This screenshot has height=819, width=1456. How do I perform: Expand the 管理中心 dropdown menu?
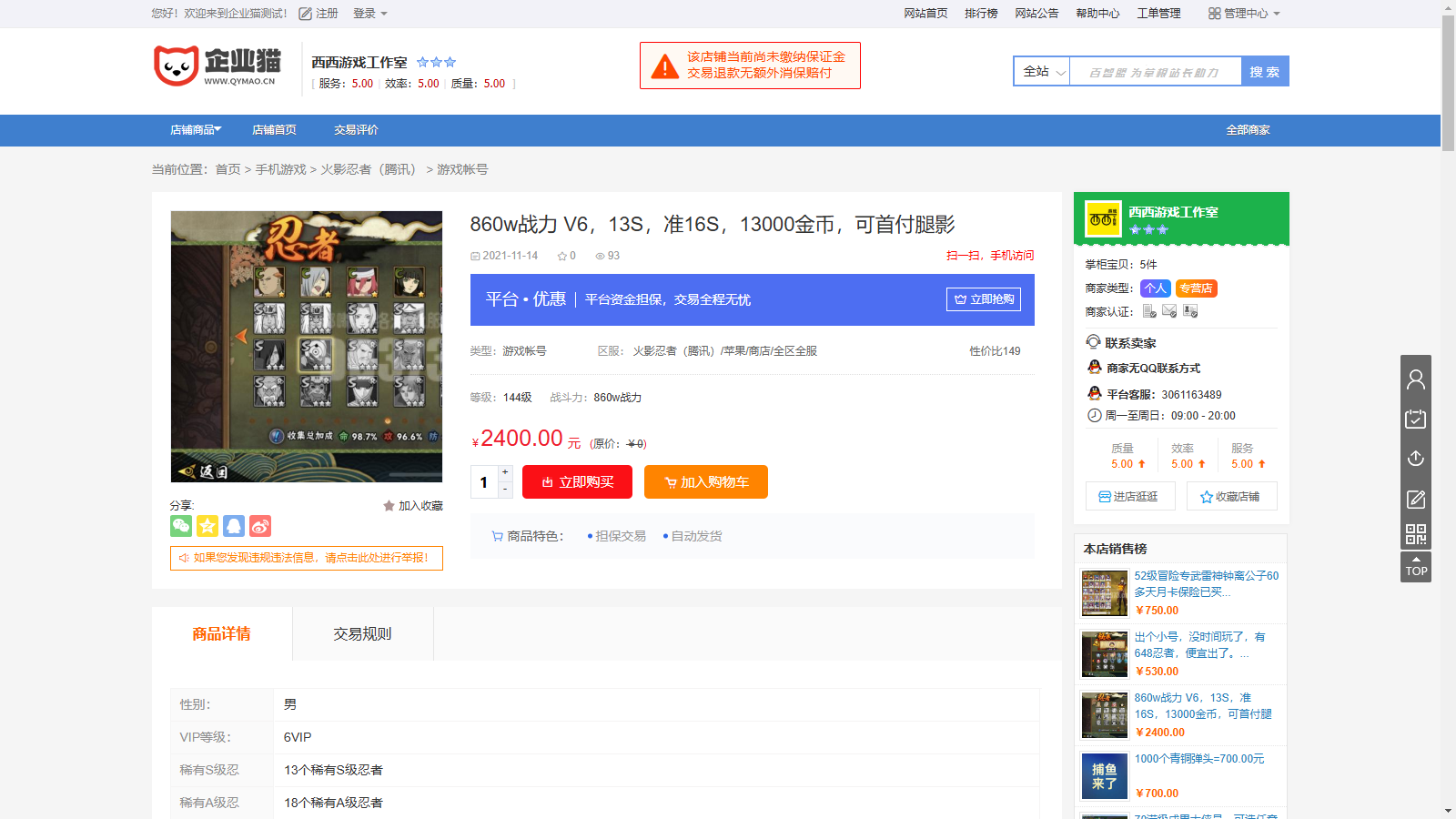click(1244, 14)
